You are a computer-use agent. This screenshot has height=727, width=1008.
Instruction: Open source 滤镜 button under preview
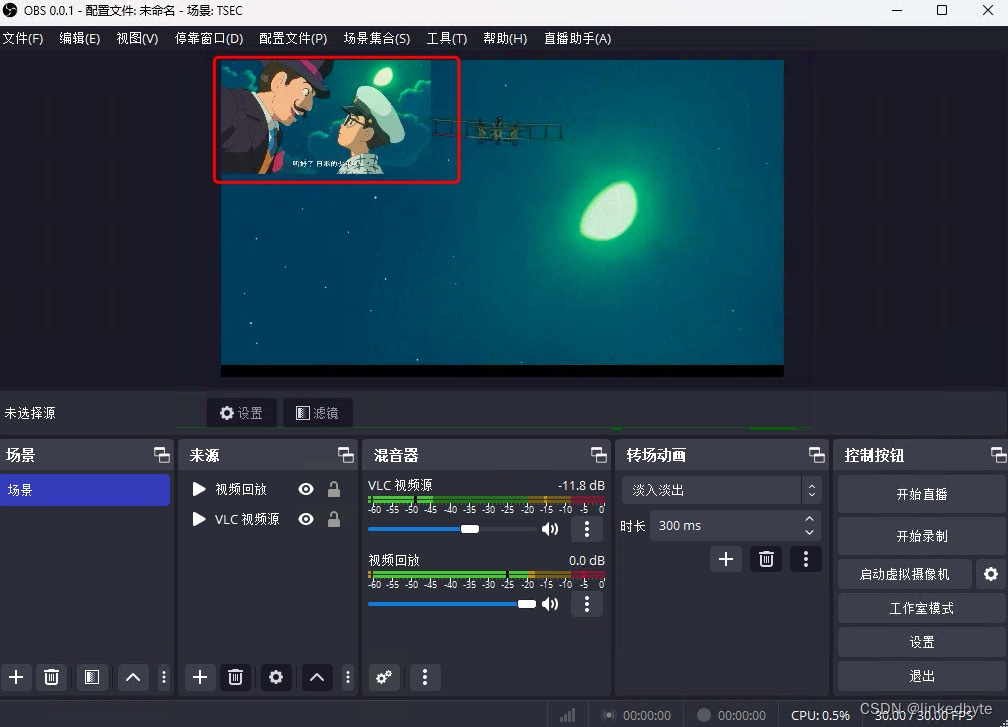click(x=318, y=413)
